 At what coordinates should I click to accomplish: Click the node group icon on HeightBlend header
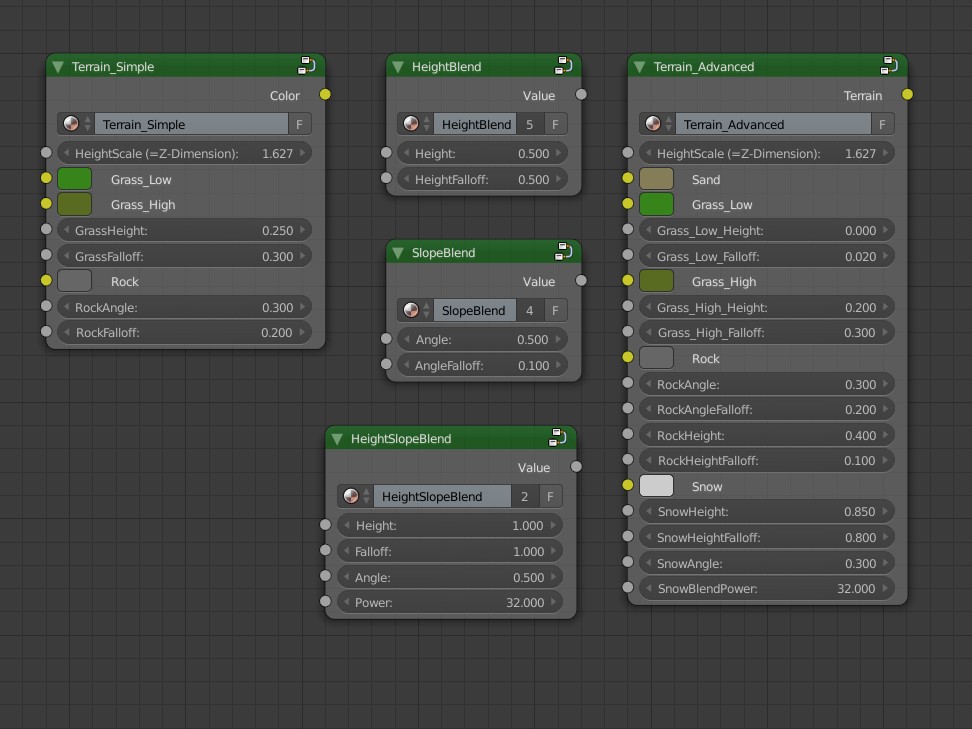563,66
